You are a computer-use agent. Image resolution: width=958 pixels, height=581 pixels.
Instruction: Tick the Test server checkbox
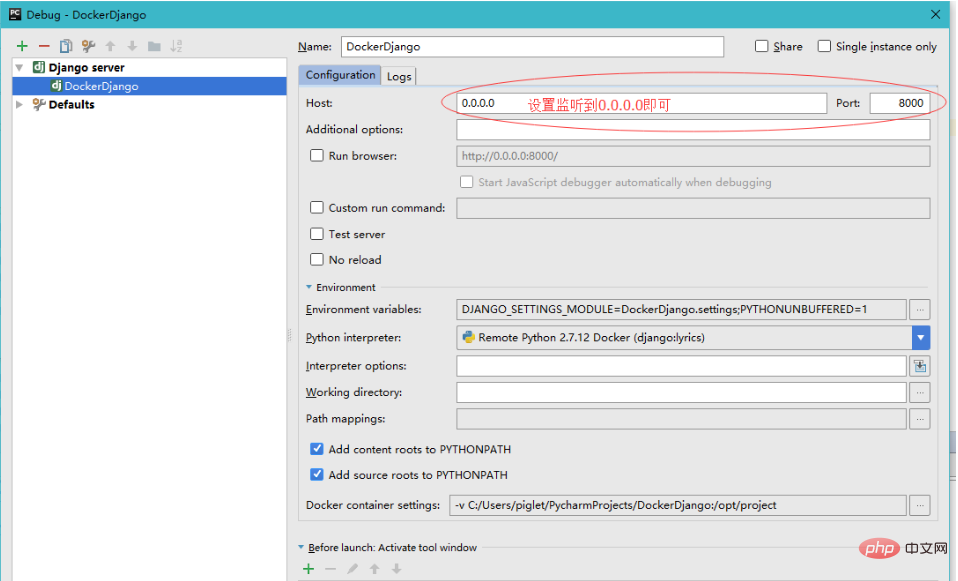pos(316,234)
